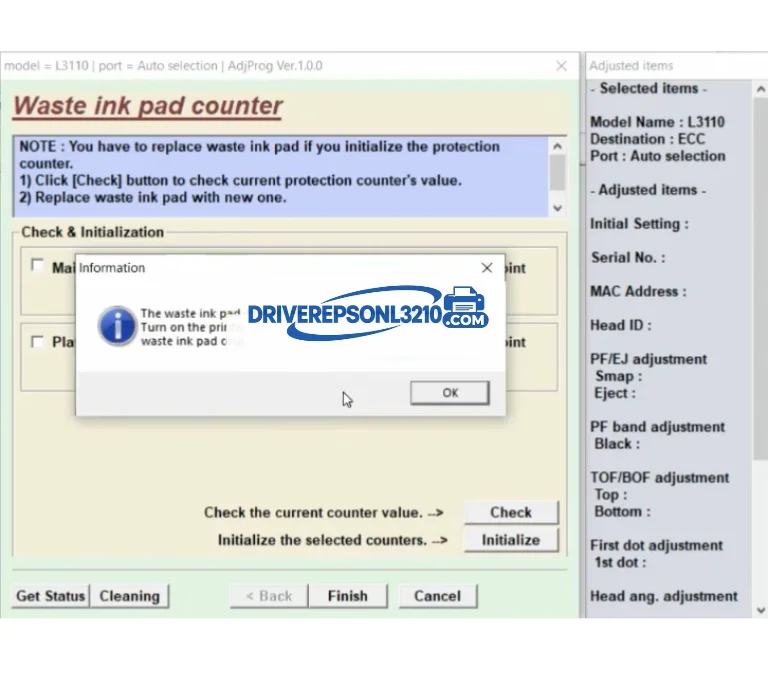Click the 'Check & Initialization' group label

click(93, 232)
